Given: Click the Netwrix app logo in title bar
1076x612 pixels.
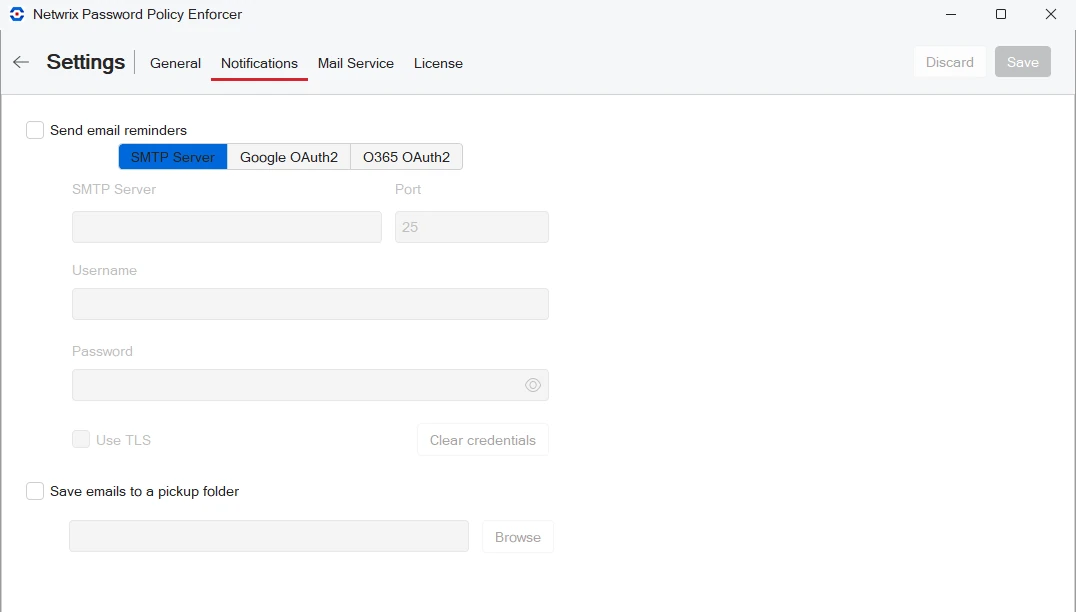Looking at the screenshot, I should point(16,15).
